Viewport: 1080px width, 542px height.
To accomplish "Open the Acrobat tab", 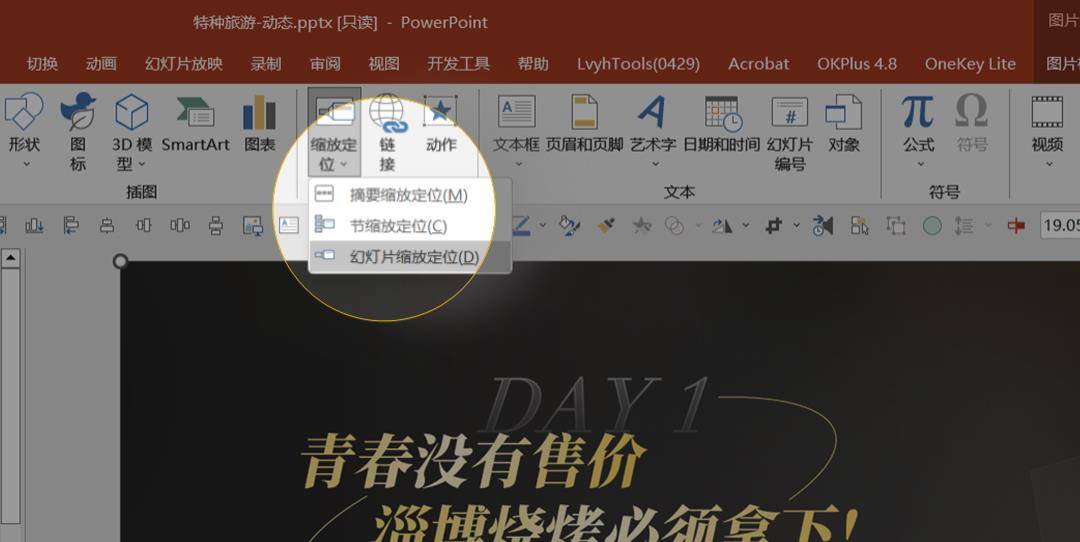I will tap(758, 64).
